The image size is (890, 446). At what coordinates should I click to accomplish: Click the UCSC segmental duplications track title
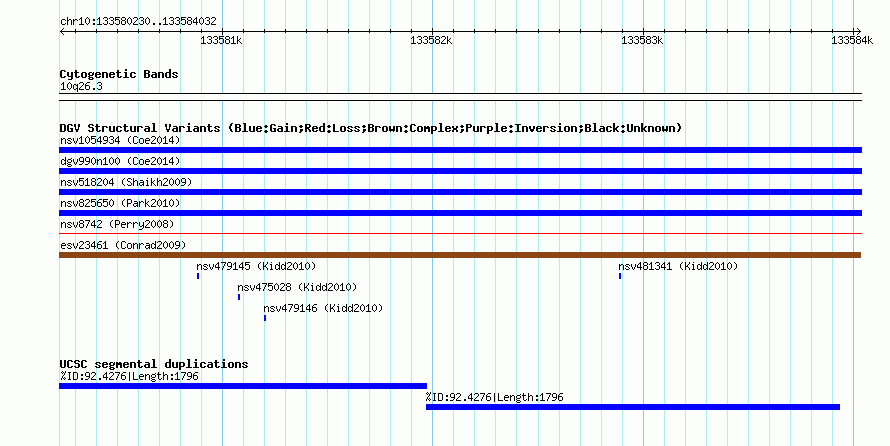click(154, 364)
